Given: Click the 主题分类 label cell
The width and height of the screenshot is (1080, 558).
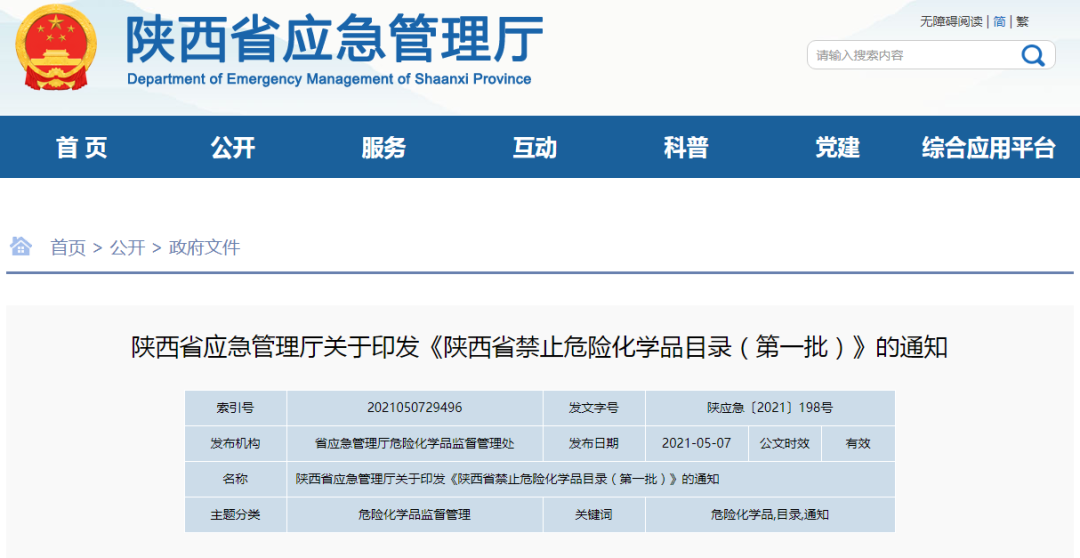Looking at the screenshot, I should [x=236, y=515].
